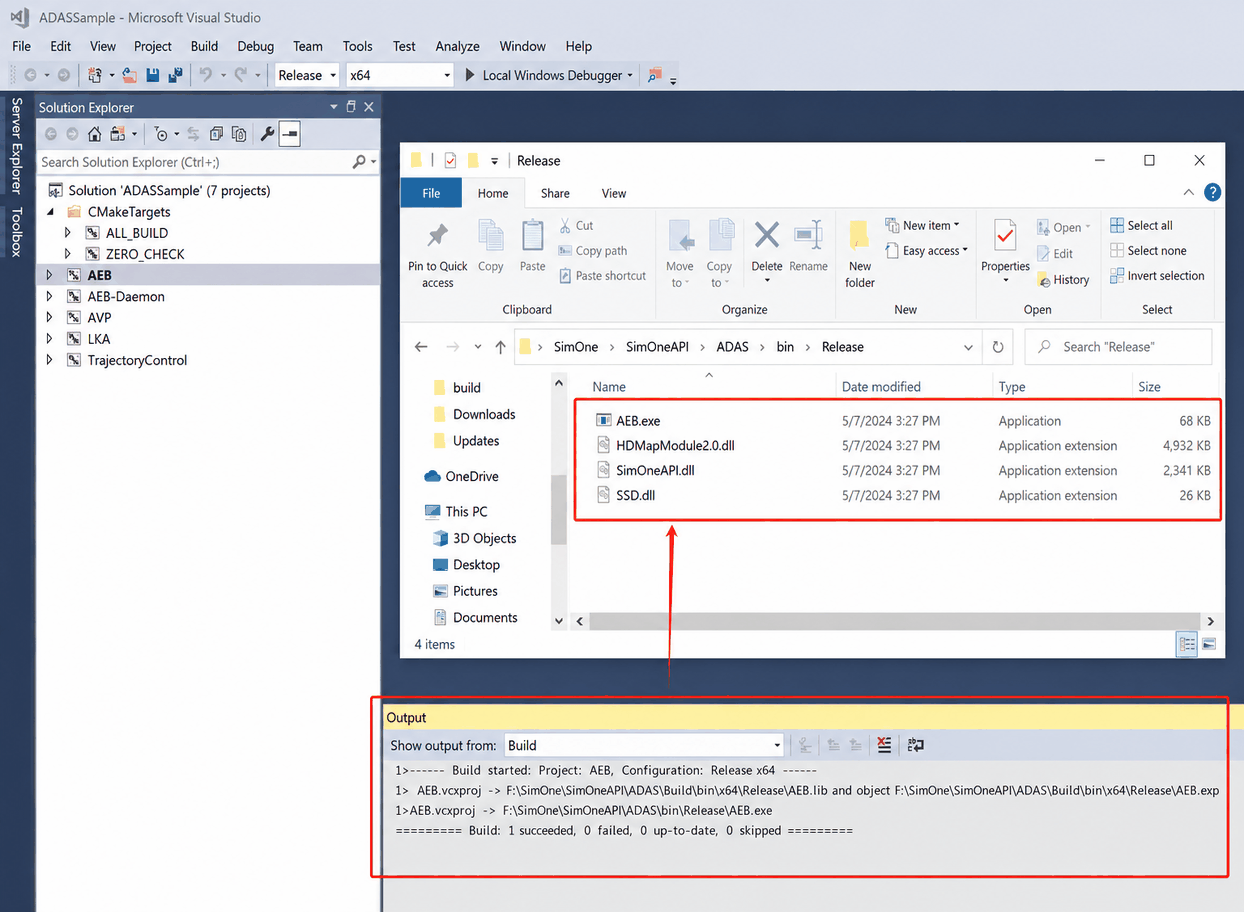Click Select all in Explorer ribbon

tap(1141, 225)
